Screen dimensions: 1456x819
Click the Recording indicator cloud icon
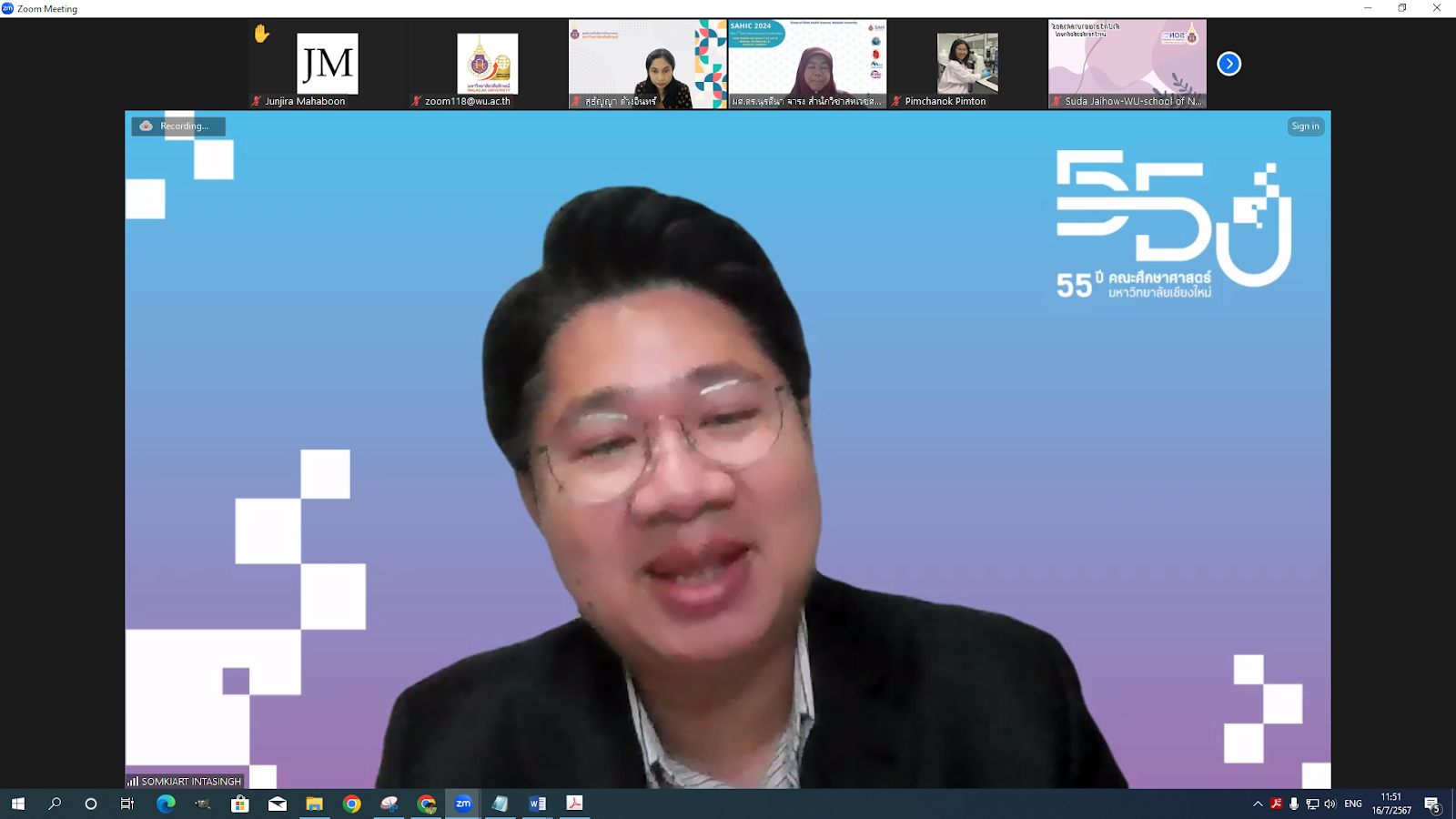[x=146, y=126]
